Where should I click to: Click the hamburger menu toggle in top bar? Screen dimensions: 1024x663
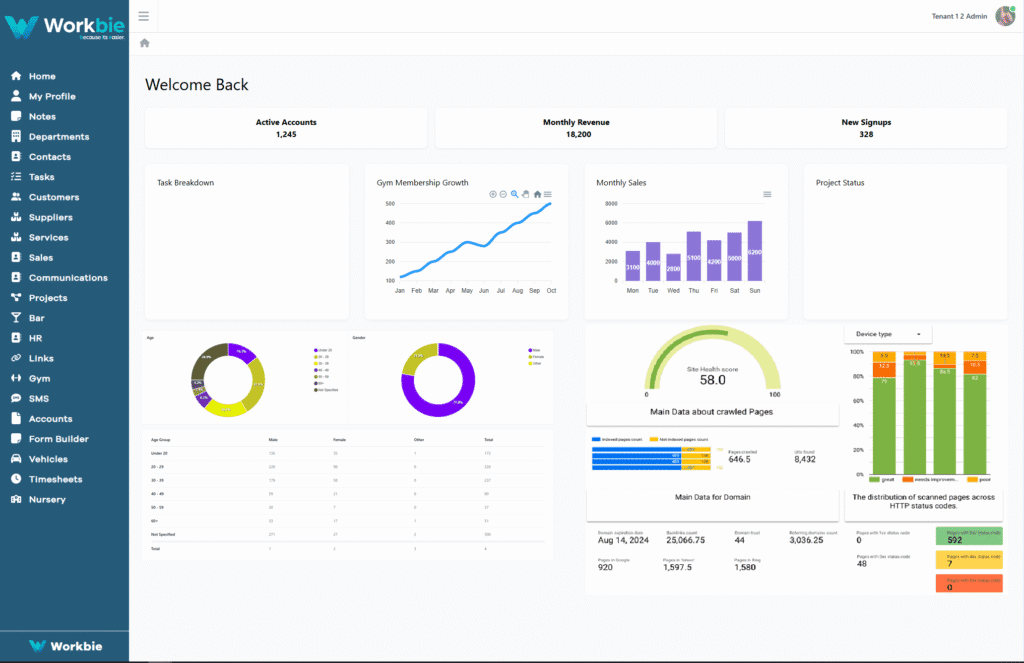pos(144,16)
